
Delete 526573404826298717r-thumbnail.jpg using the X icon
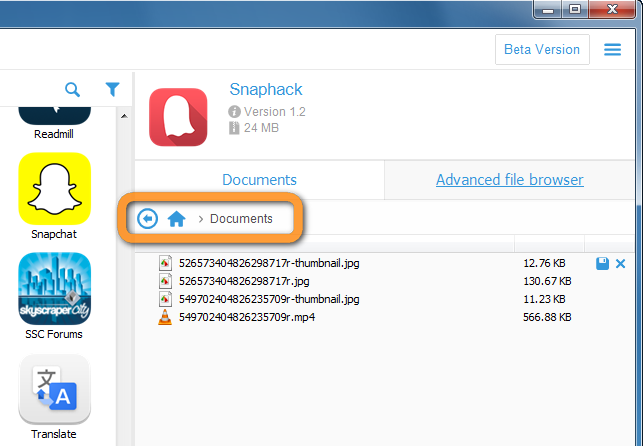coord(620,264)
